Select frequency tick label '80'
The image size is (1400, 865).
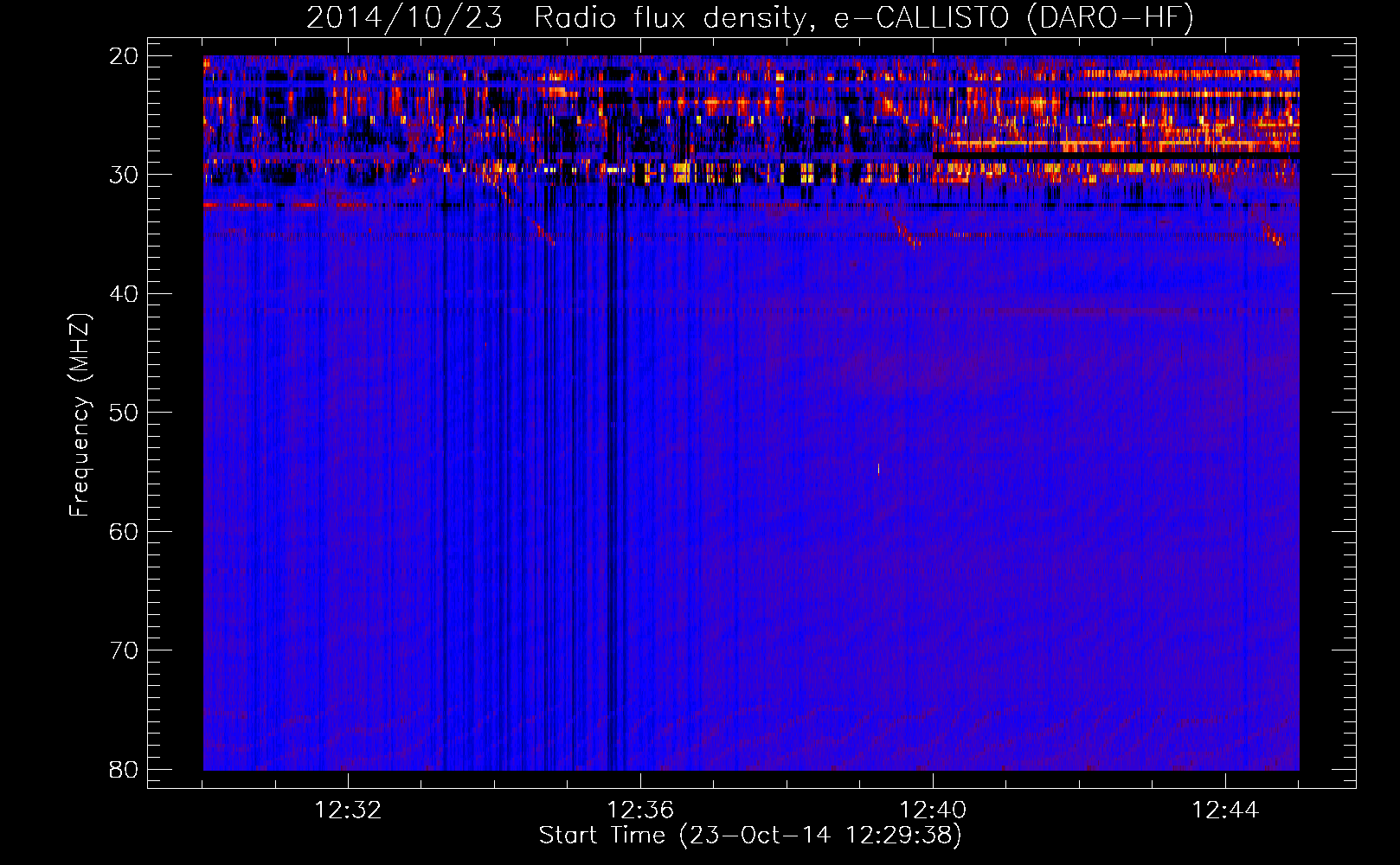coord(125,769)
